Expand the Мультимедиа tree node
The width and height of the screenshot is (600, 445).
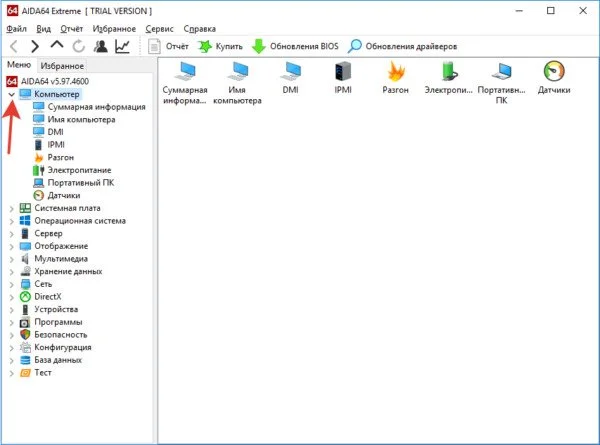click(x=11, y=259)
